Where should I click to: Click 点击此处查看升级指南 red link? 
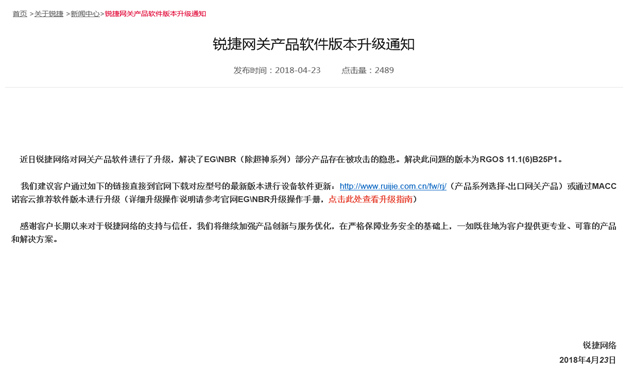pos(370,199)
